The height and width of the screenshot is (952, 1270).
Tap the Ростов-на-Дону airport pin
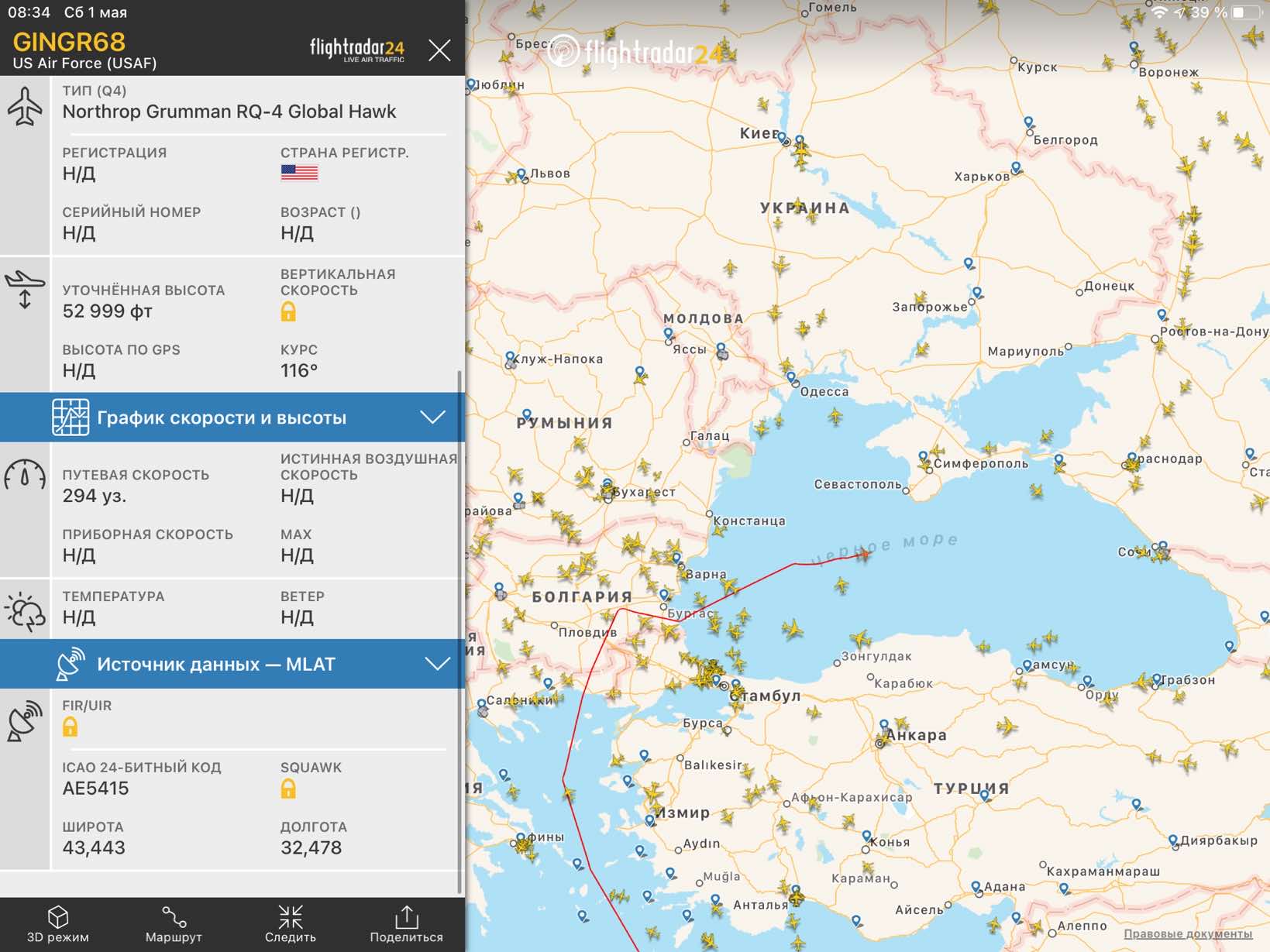(x=1162, y=314)
